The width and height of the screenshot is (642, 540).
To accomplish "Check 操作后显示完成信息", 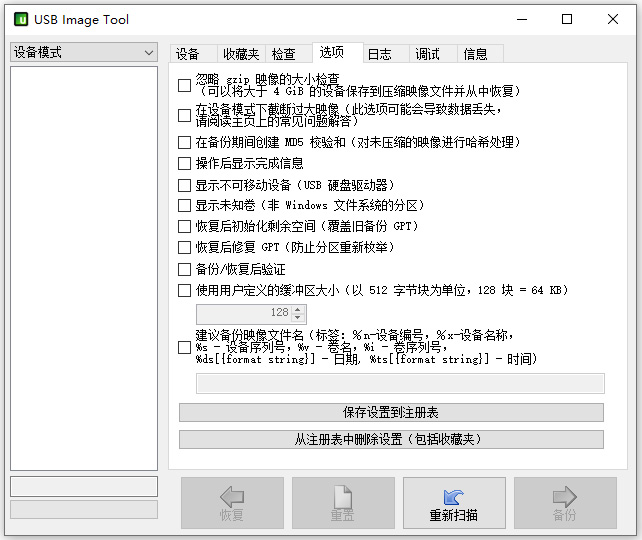I will coord(184,163).
